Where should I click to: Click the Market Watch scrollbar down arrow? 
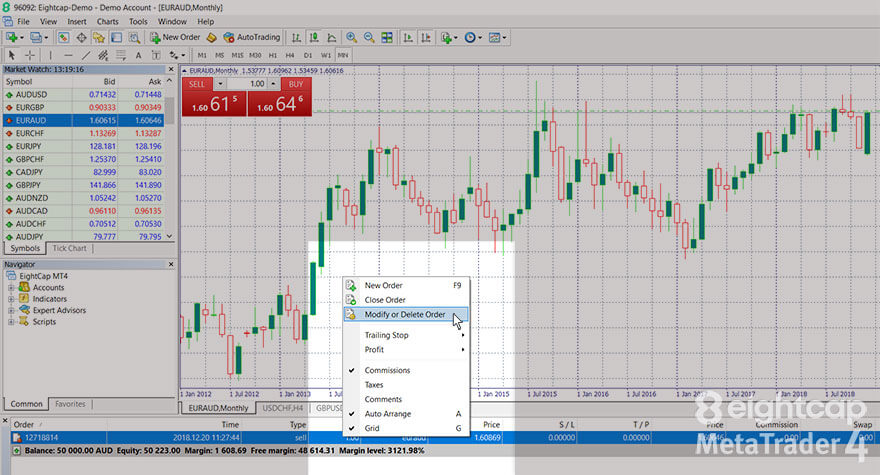tap(169, 236)
